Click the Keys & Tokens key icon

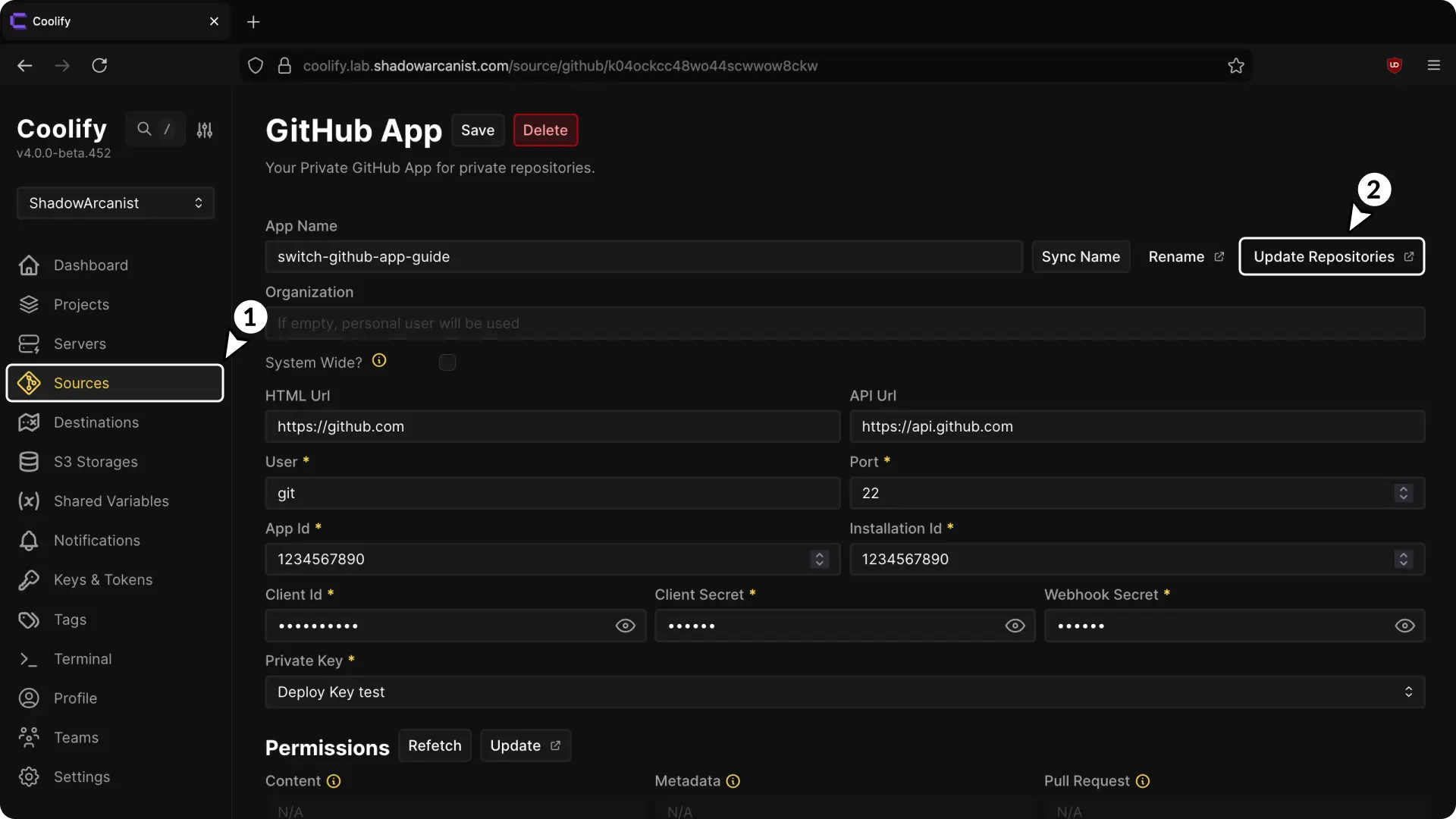(29, 580)
